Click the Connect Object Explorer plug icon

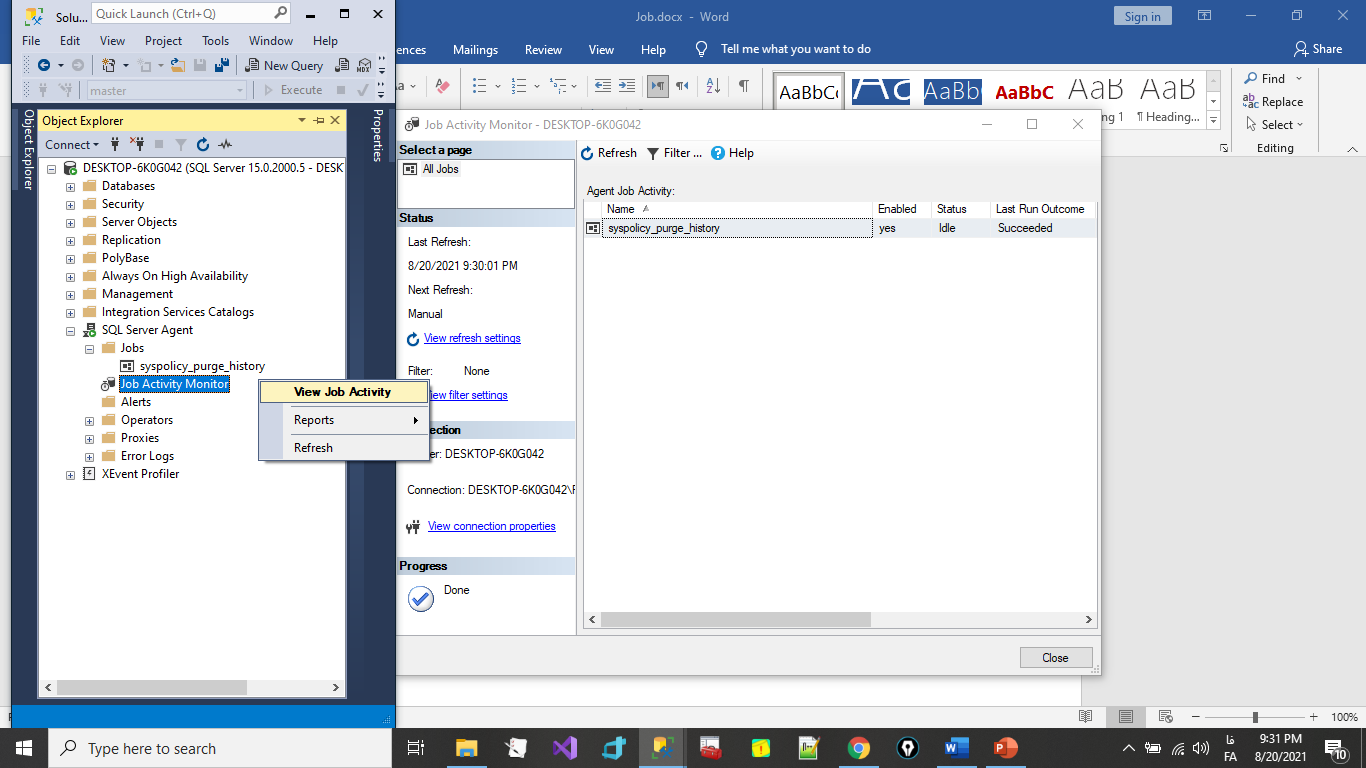[116, 144]
